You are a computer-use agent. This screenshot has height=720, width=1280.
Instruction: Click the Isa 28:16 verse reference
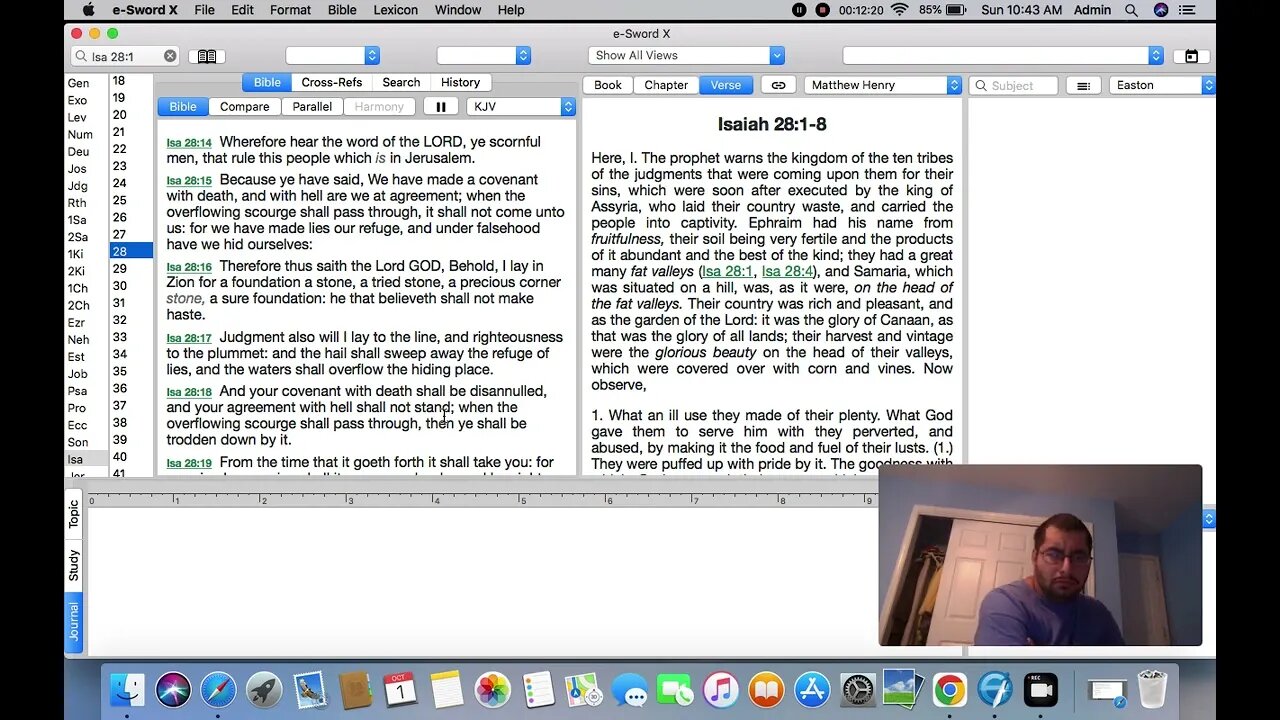click(x=189, y=267)
